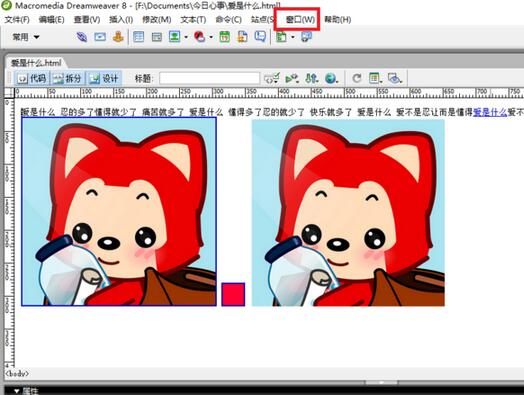Expand the Images dropdown arrow
Viewport: 524px width, 395px height.
(x=185, y=37)
